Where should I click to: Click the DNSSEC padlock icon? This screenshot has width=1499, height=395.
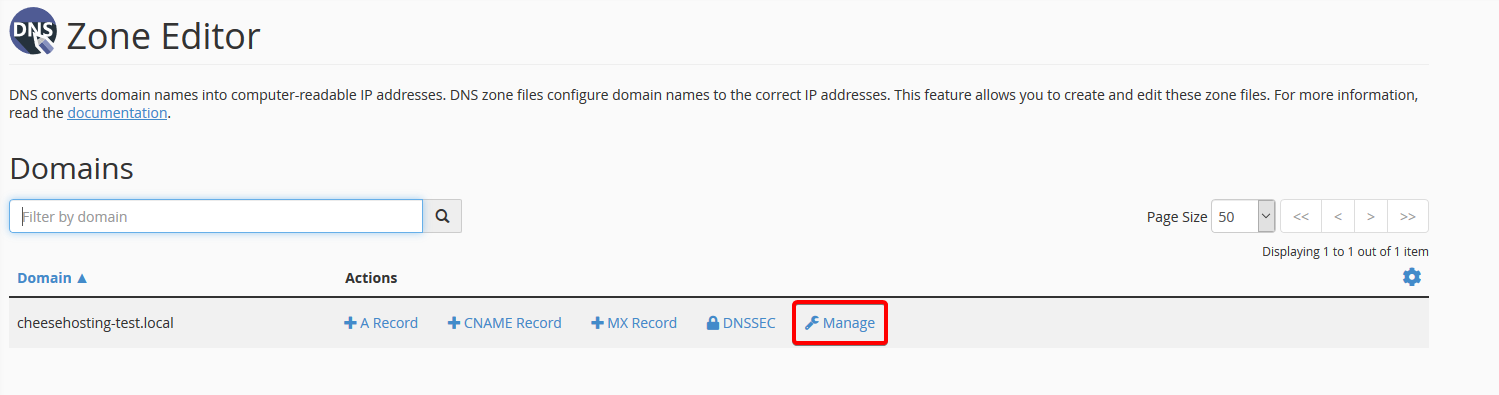713,323
